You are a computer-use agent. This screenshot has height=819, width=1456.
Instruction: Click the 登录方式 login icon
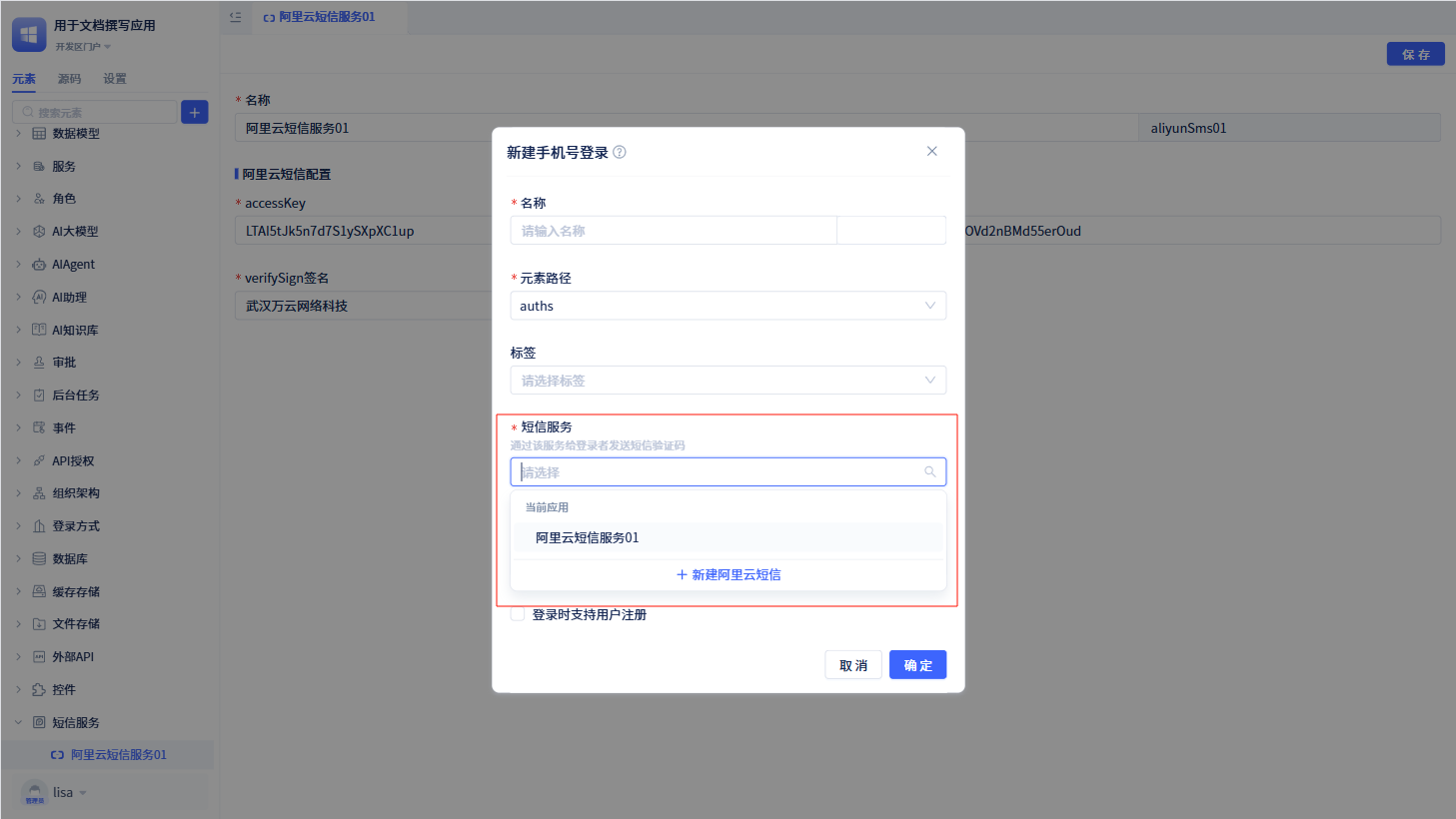coord(39,526)
